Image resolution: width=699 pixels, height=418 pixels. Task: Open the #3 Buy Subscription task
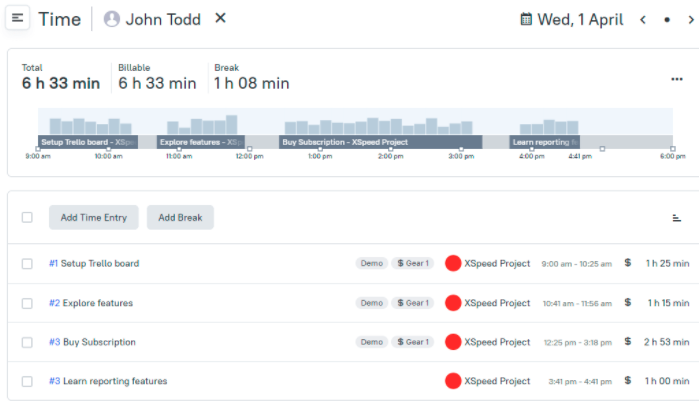[92, 342]
